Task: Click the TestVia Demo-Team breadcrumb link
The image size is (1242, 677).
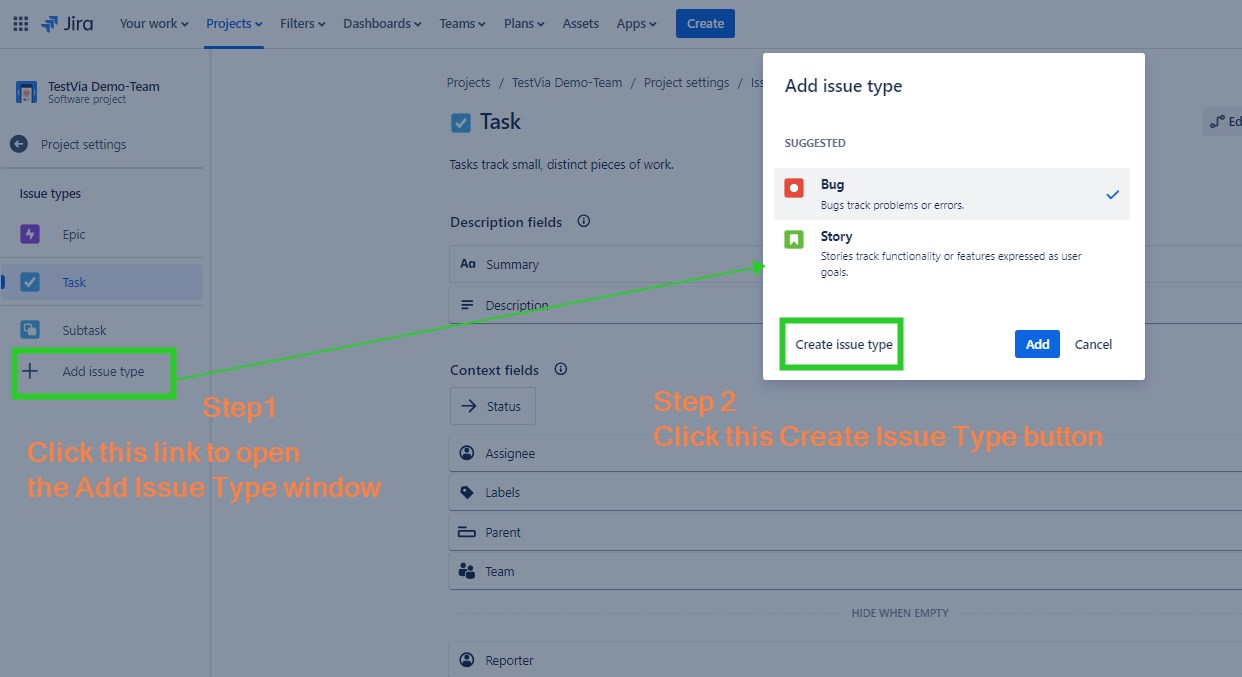Action: (x=567, y=83)
